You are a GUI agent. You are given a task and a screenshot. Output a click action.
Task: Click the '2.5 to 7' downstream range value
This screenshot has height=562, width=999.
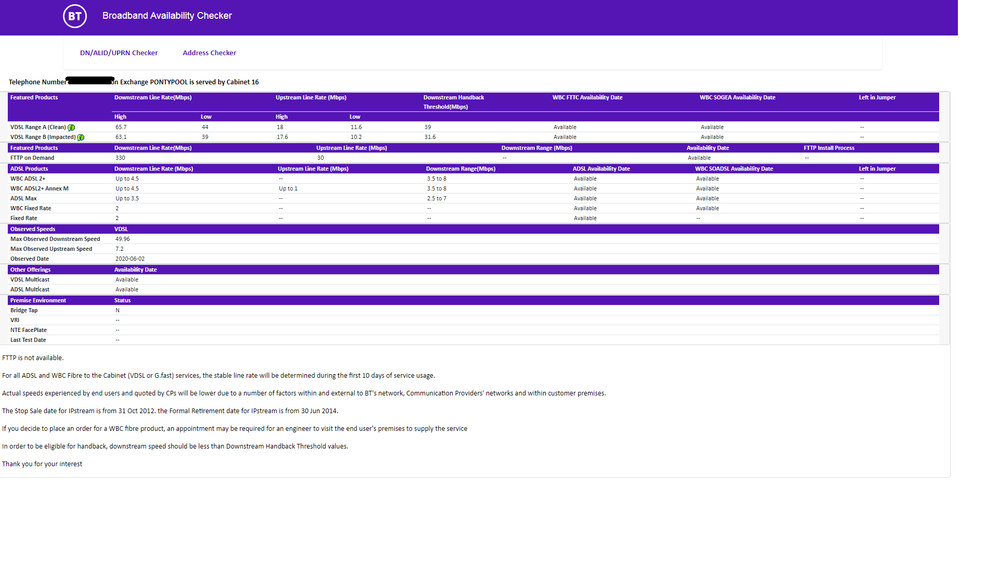436,199
